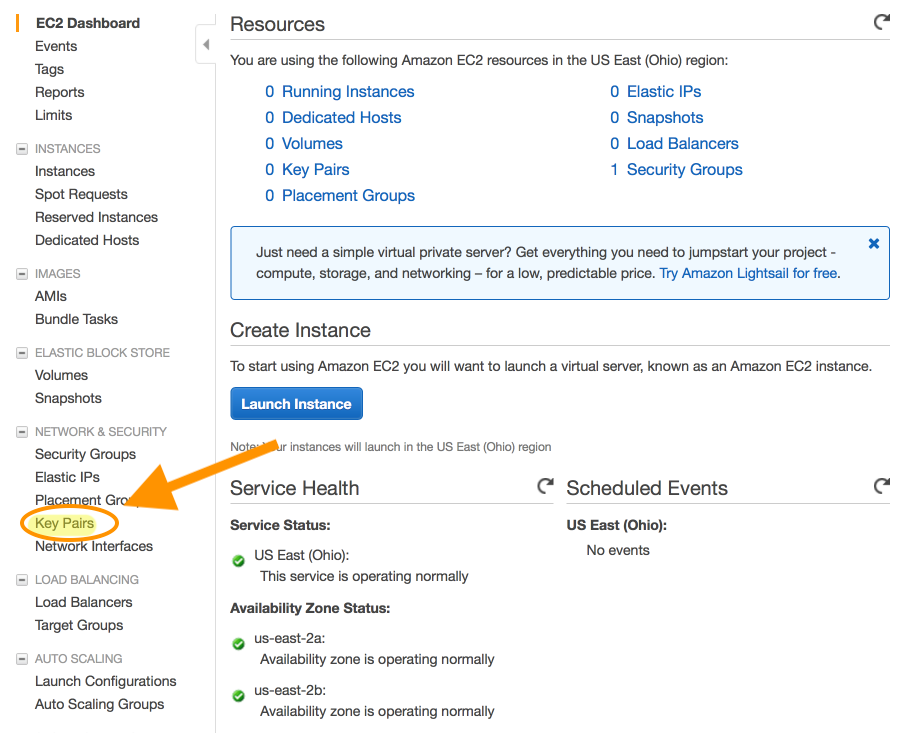The image size is (905, 733).
Task: Collapse the IMAGES section
Action: click(22, 274)
